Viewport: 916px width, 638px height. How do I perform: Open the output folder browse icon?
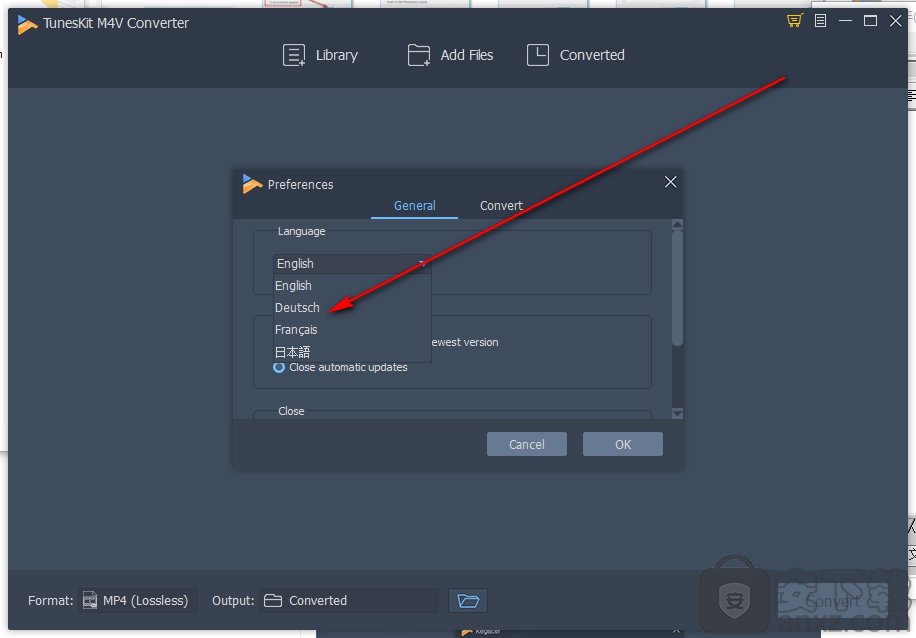coord(468,601)
